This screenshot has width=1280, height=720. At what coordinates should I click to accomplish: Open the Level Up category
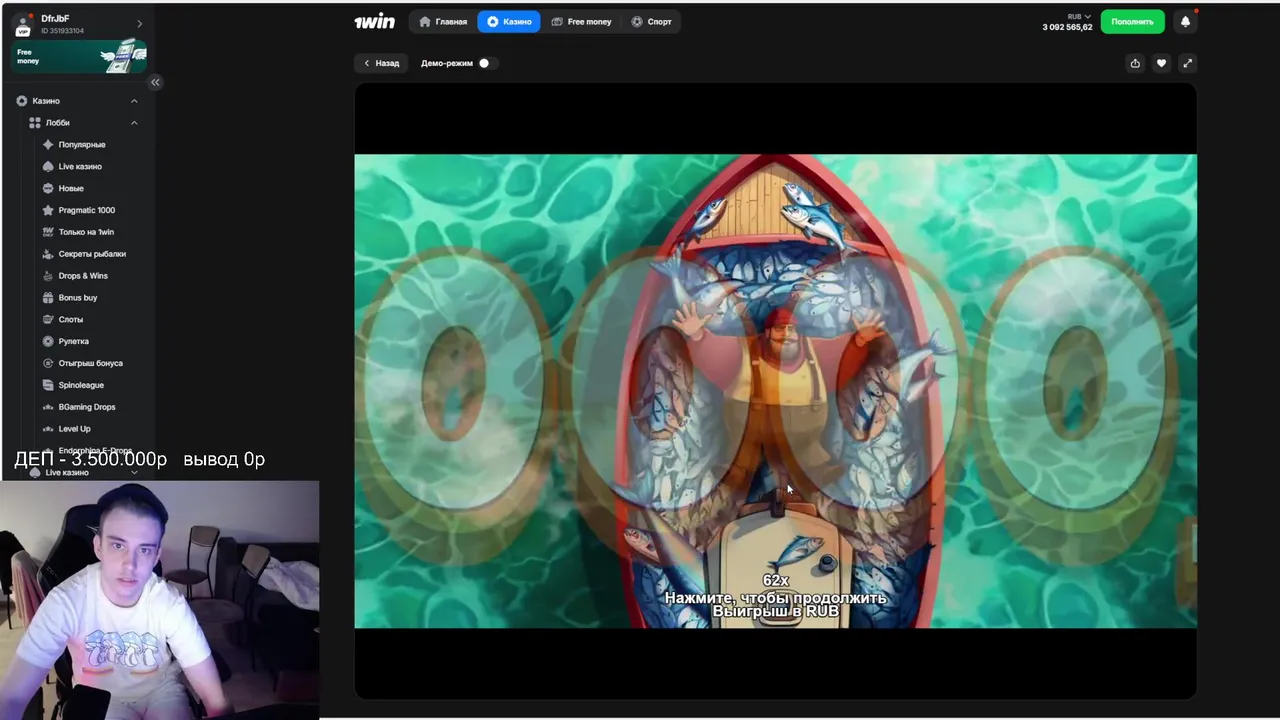click(74, 429)
